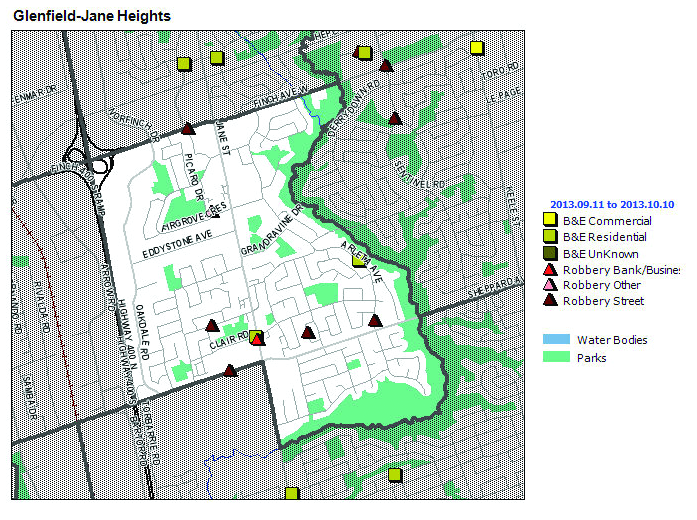Click the ARROW RD street label
Screen dimensions: 697x520
(108, 288)
